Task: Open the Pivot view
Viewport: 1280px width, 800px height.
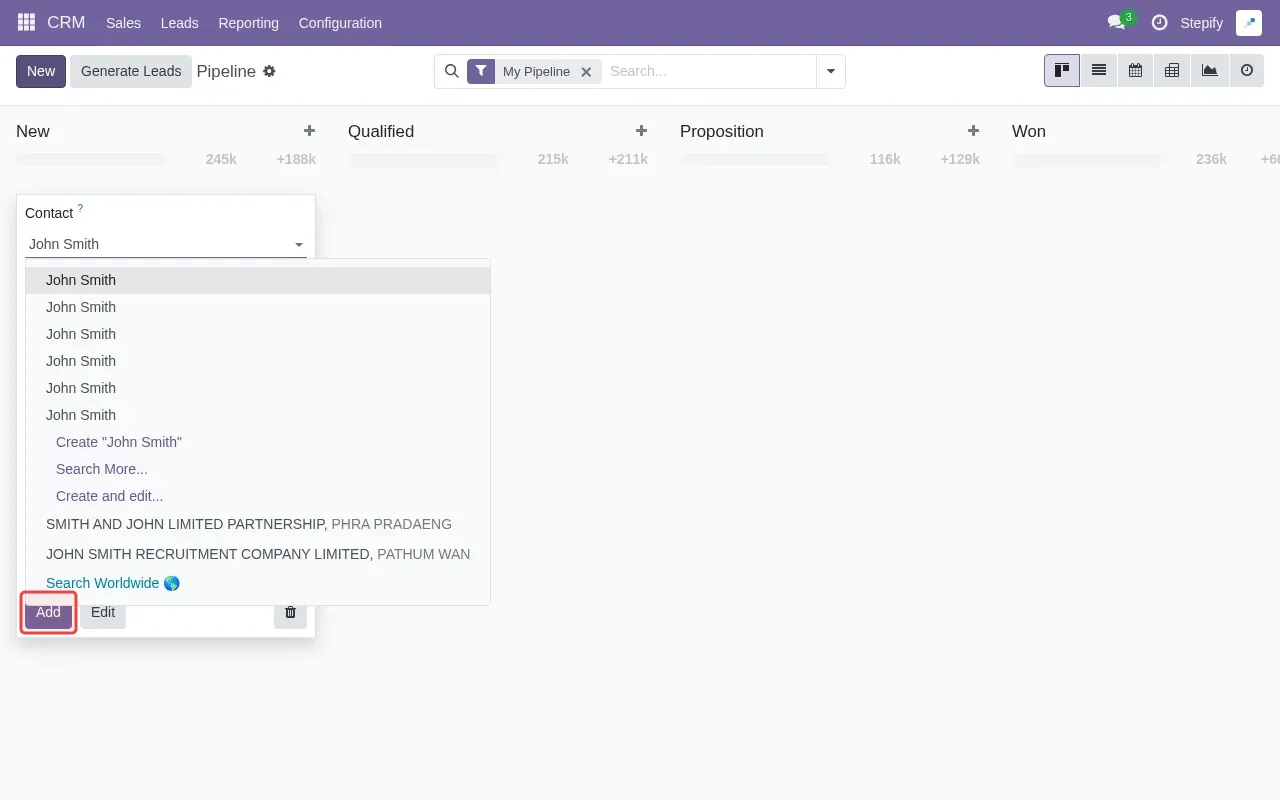Action: tap(1171, 70)
